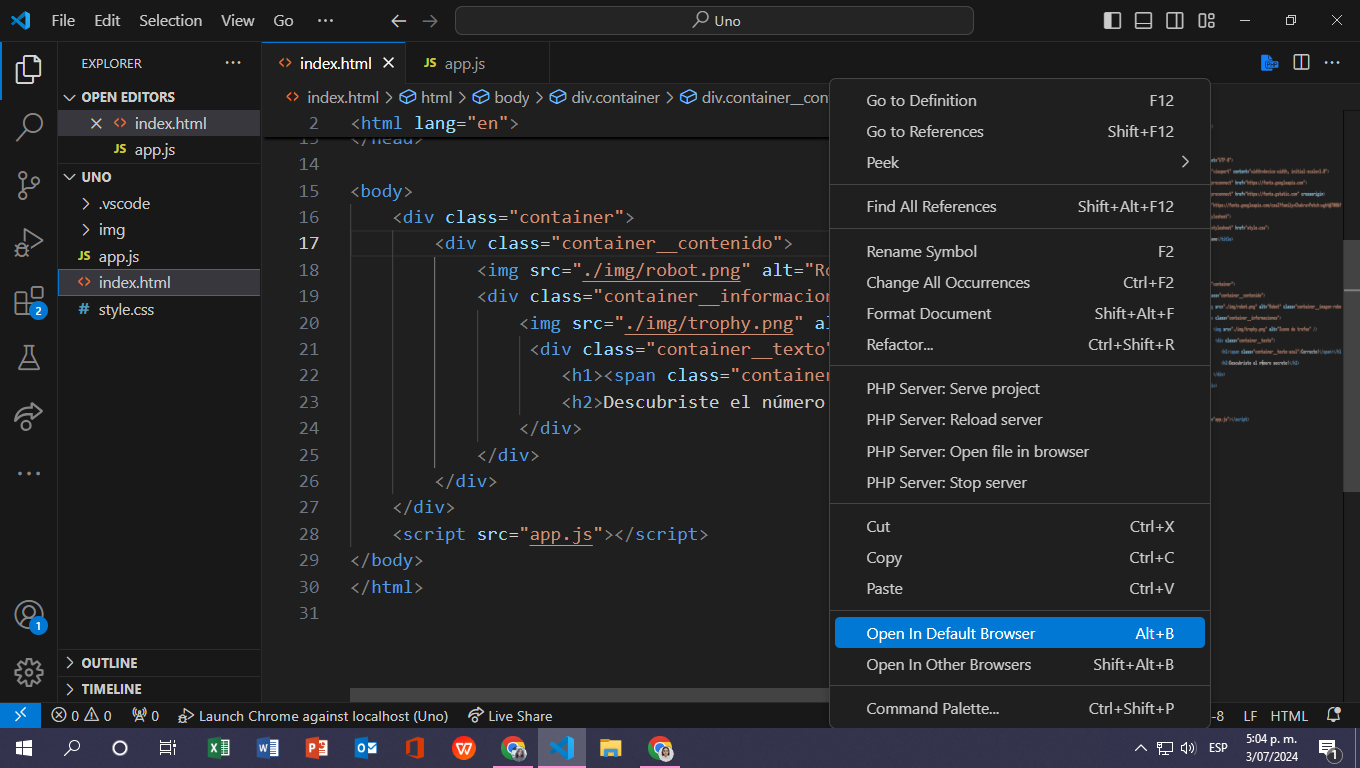Click the Uno command center search box
The image size is (1360, 768).
tap(714, 20)
